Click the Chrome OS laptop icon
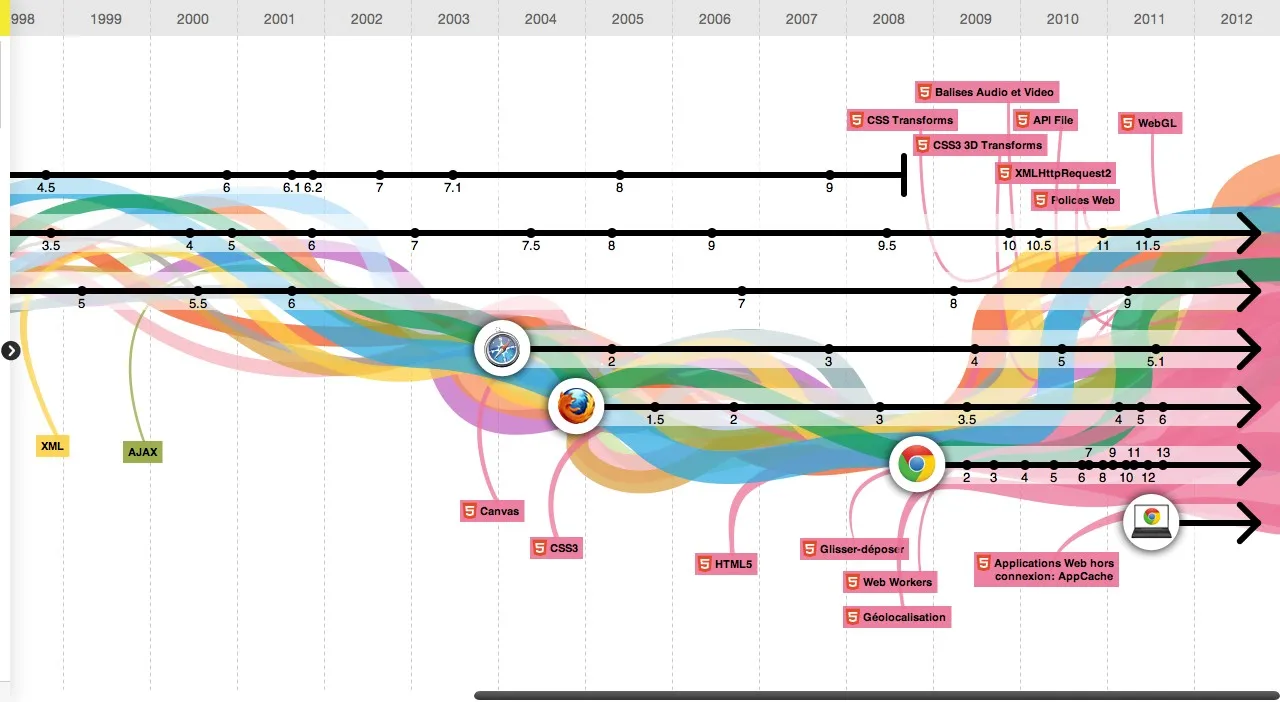 click(x=1151, y=521)
